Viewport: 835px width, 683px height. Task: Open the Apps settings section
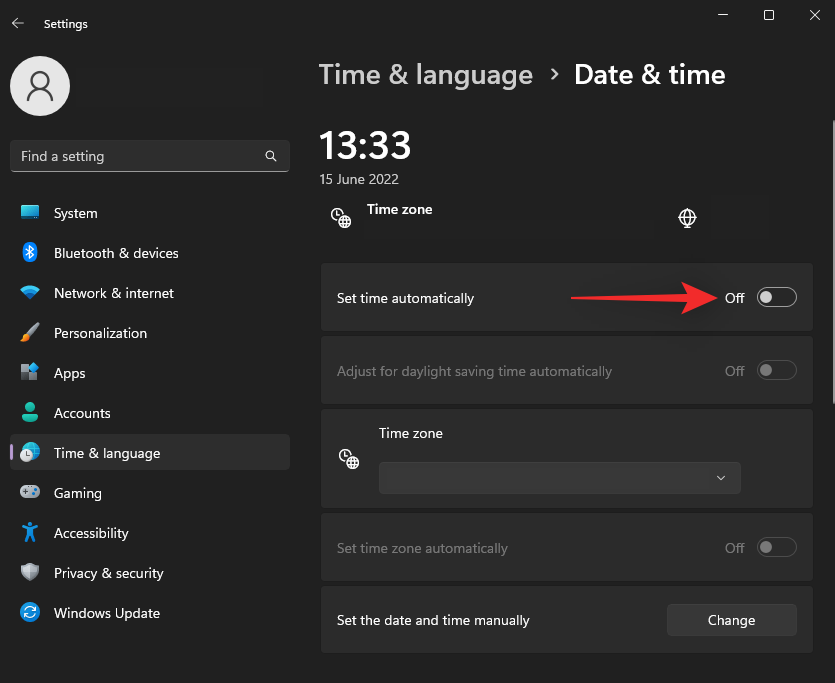coord(69,373)
